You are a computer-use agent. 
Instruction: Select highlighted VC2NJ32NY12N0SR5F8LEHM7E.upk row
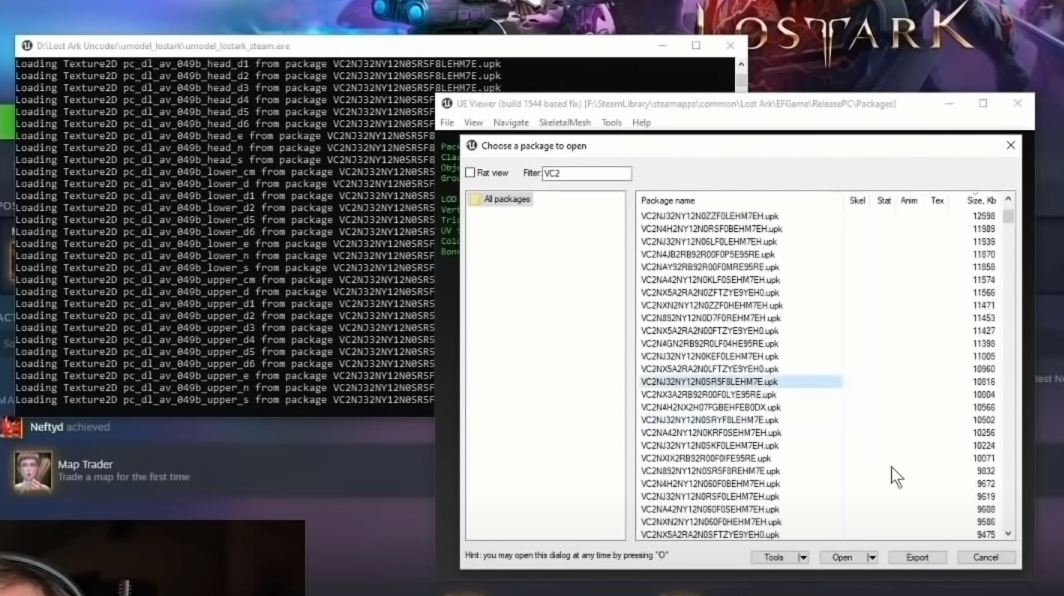[x=740, y=382]
